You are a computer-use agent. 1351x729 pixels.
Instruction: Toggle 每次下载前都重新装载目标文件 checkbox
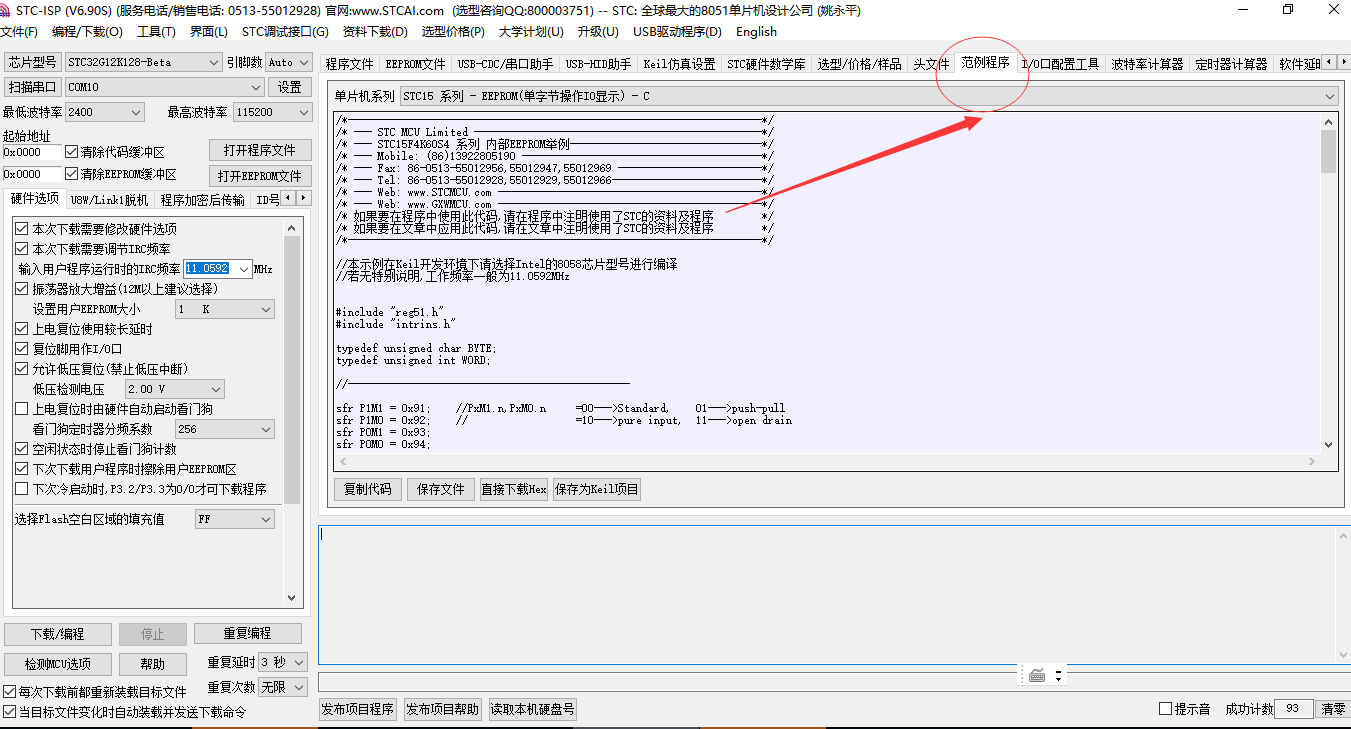click(10, 692)
